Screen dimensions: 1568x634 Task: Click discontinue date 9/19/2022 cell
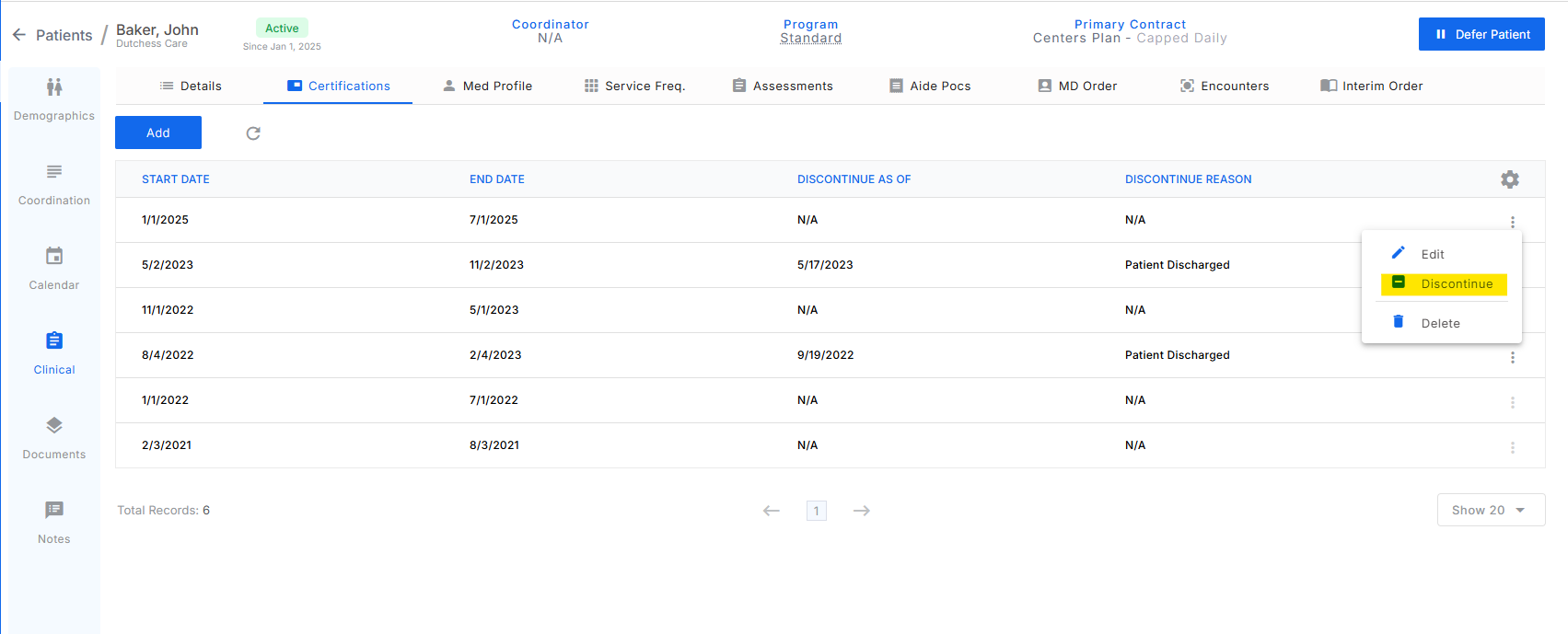[x=826, y=355]
